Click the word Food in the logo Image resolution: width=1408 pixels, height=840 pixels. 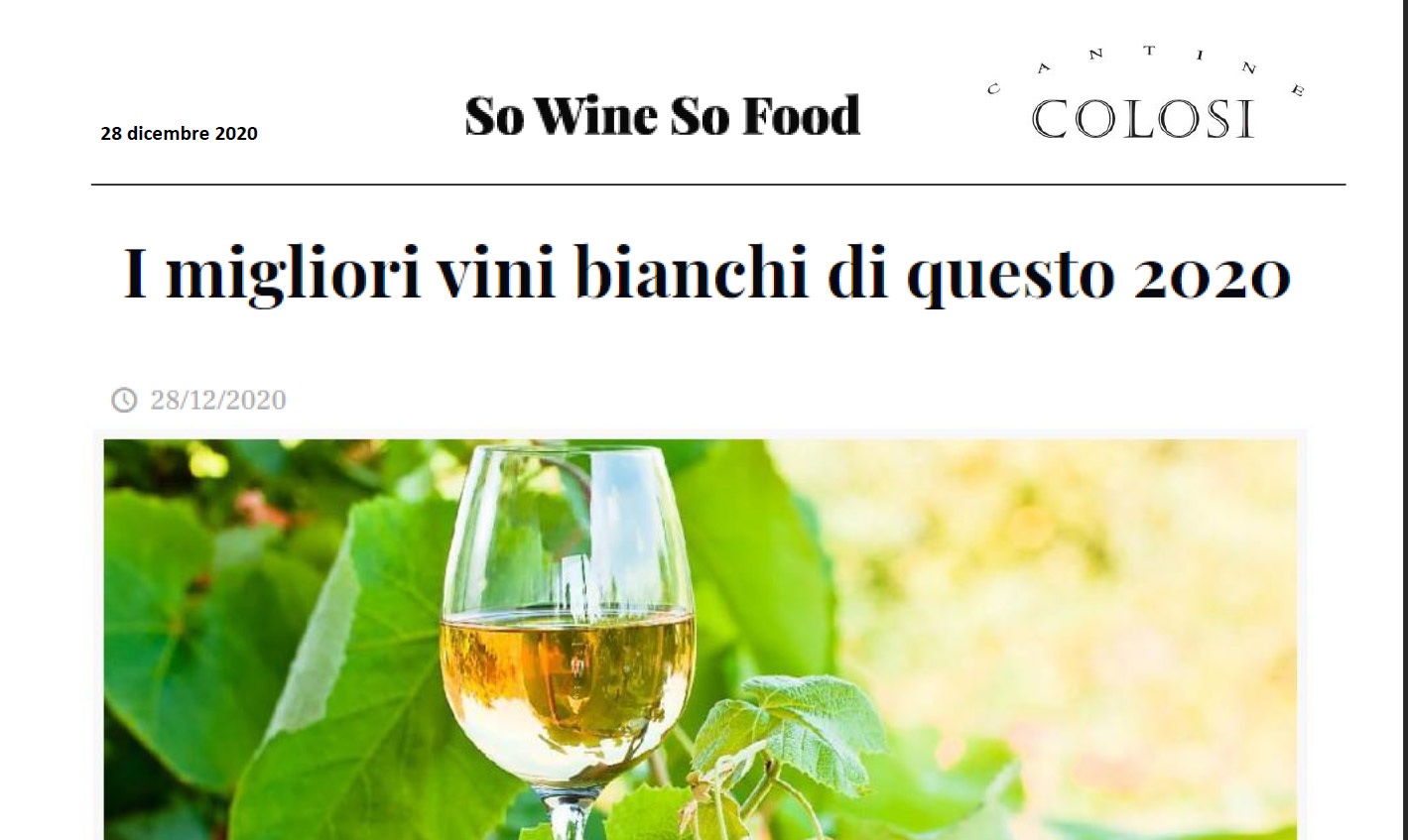802,116
